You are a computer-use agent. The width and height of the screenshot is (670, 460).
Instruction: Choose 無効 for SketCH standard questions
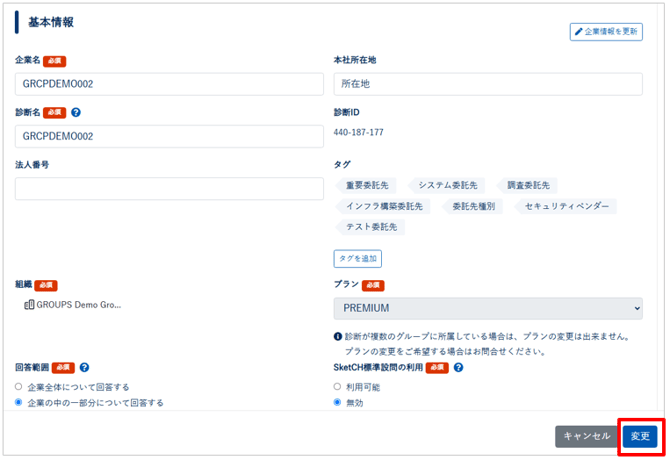coord(337,402)
